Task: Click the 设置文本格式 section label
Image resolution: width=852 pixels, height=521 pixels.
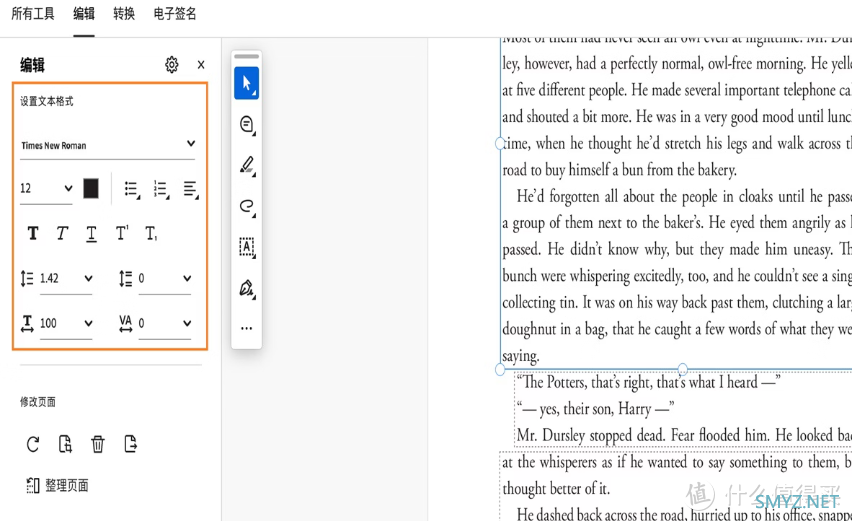Action: coord(47,101)
